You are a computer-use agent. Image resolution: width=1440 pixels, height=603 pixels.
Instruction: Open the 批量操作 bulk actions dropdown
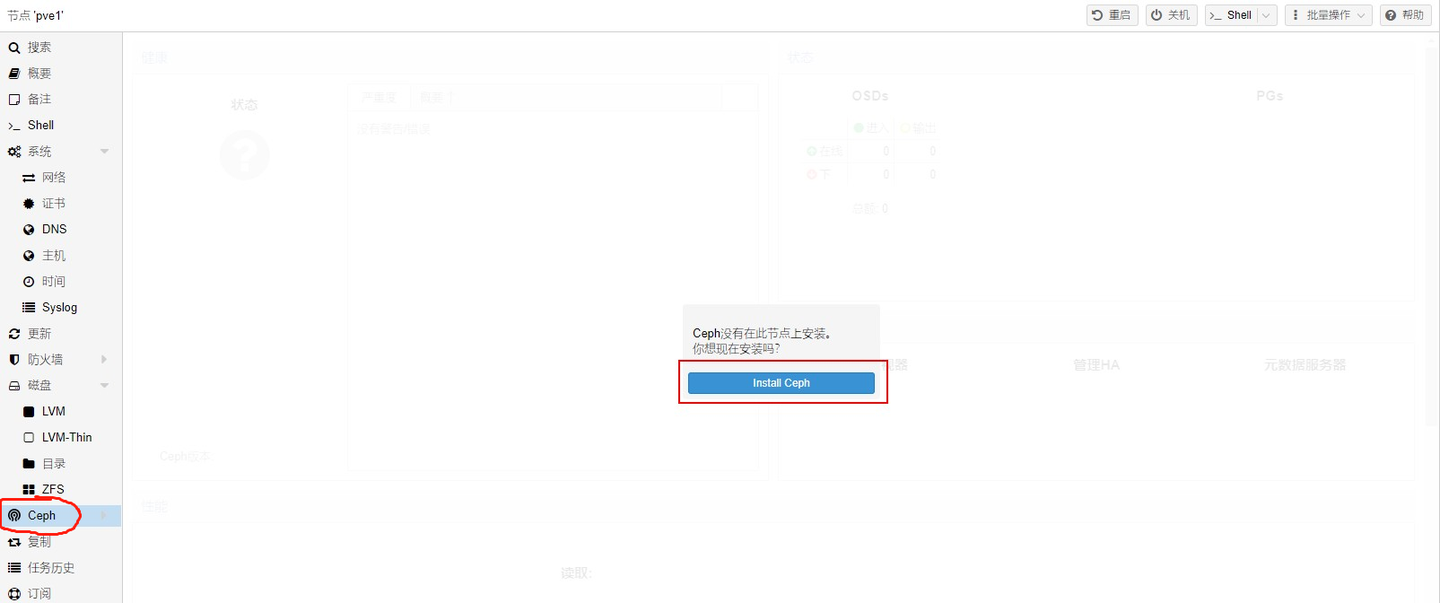[1328, 15]
